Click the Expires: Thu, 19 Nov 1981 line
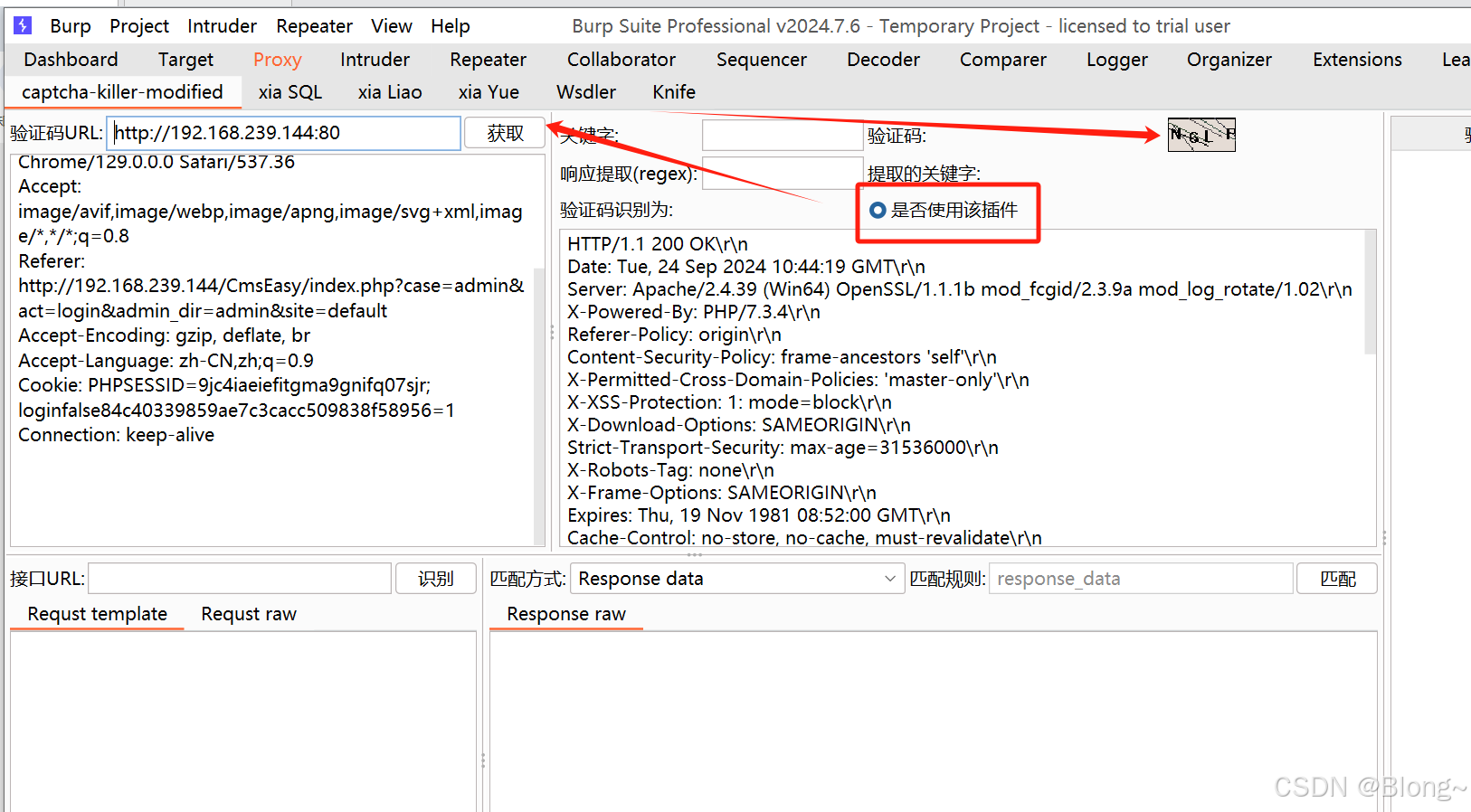The image size is (1471, 812). pyautogui.click(x=759, y=515)
